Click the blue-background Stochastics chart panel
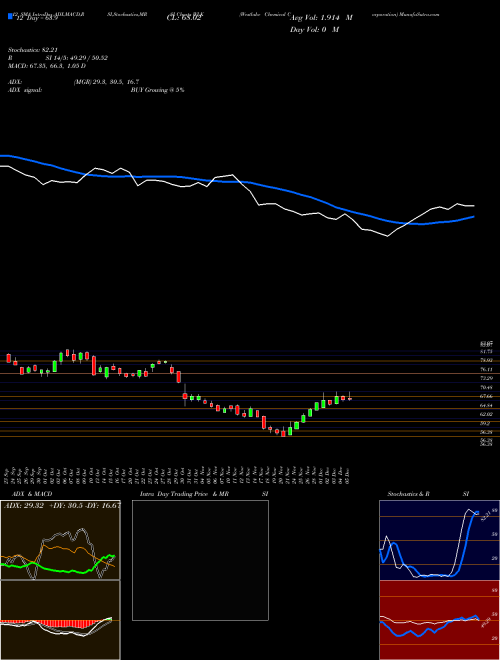 click(439, 540)
